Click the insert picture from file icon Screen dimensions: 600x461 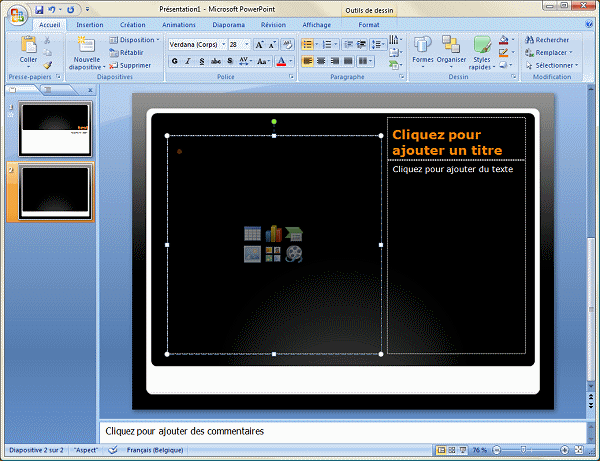pos(252,254)
